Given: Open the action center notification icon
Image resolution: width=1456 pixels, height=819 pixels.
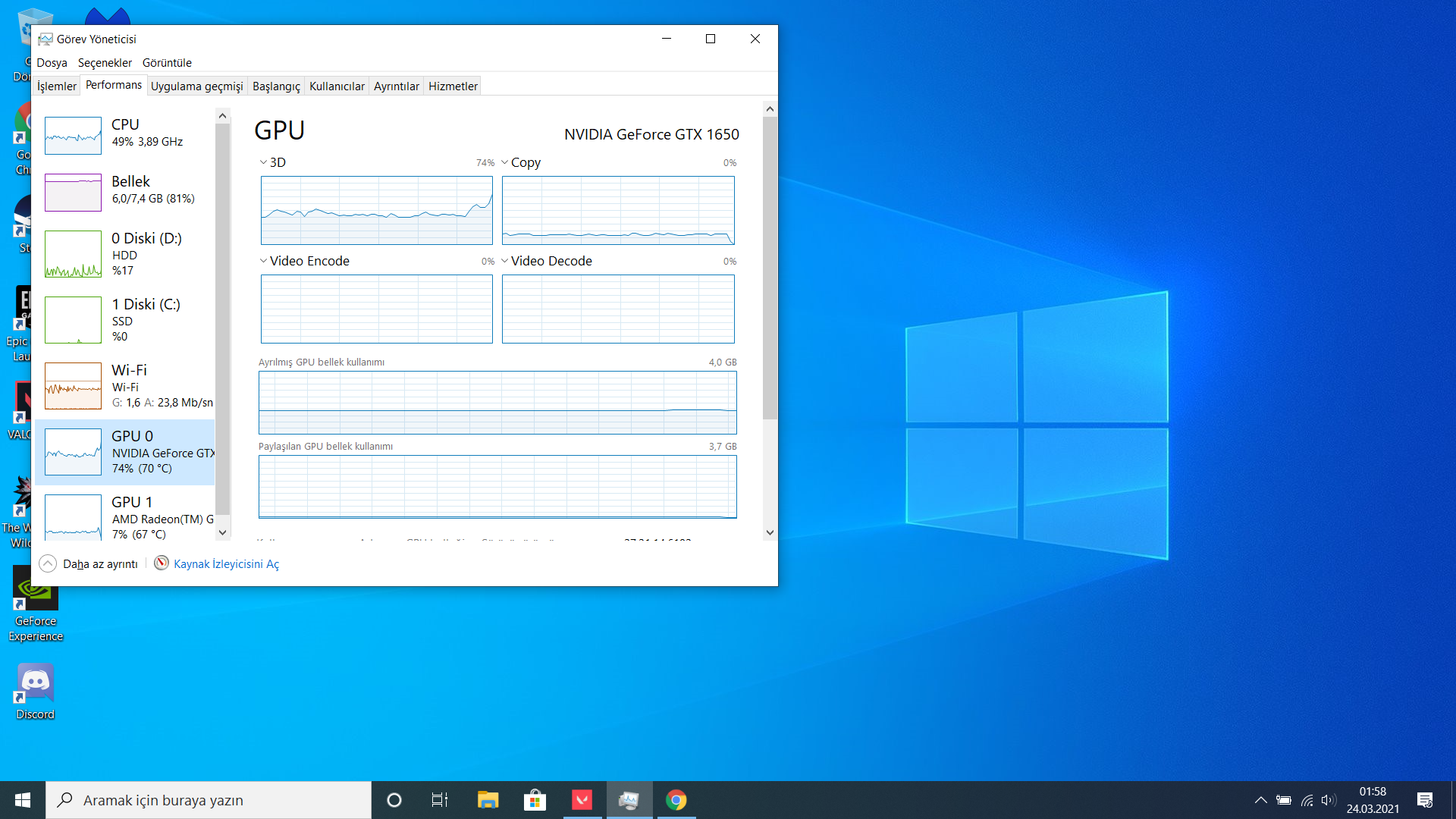Looking at the screenshot, I should [1424, 800].
